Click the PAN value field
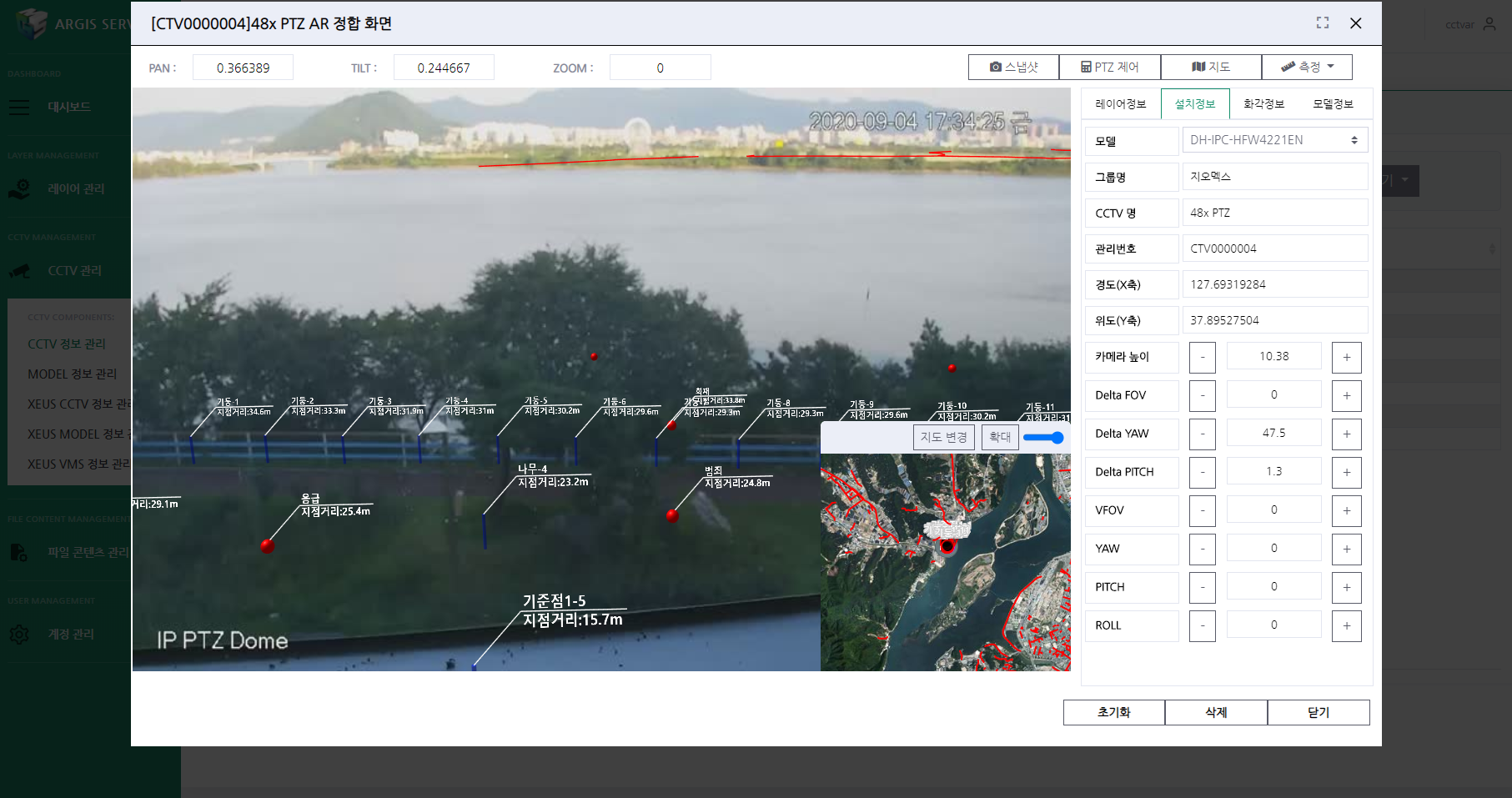The height and width of the screenshot is (798, 1512). coord(243,68)
